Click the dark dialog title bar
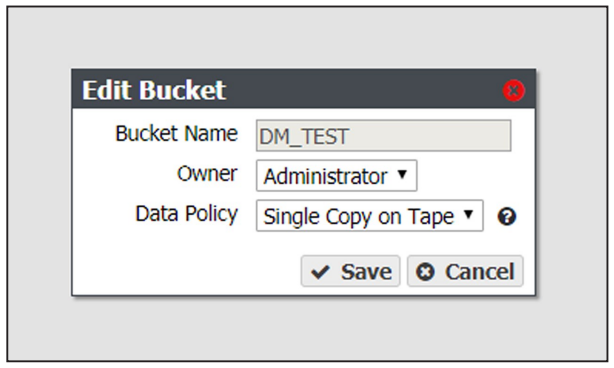Viewport: 614px width, 368px height. (x=303, y=89)
